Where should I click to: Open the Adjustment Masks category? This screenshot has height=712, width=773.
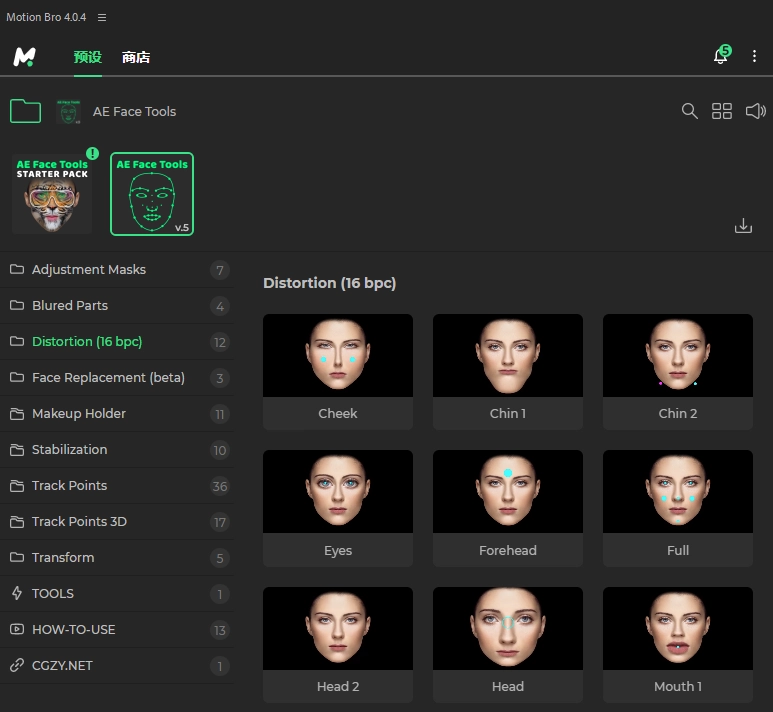point(117,270)
